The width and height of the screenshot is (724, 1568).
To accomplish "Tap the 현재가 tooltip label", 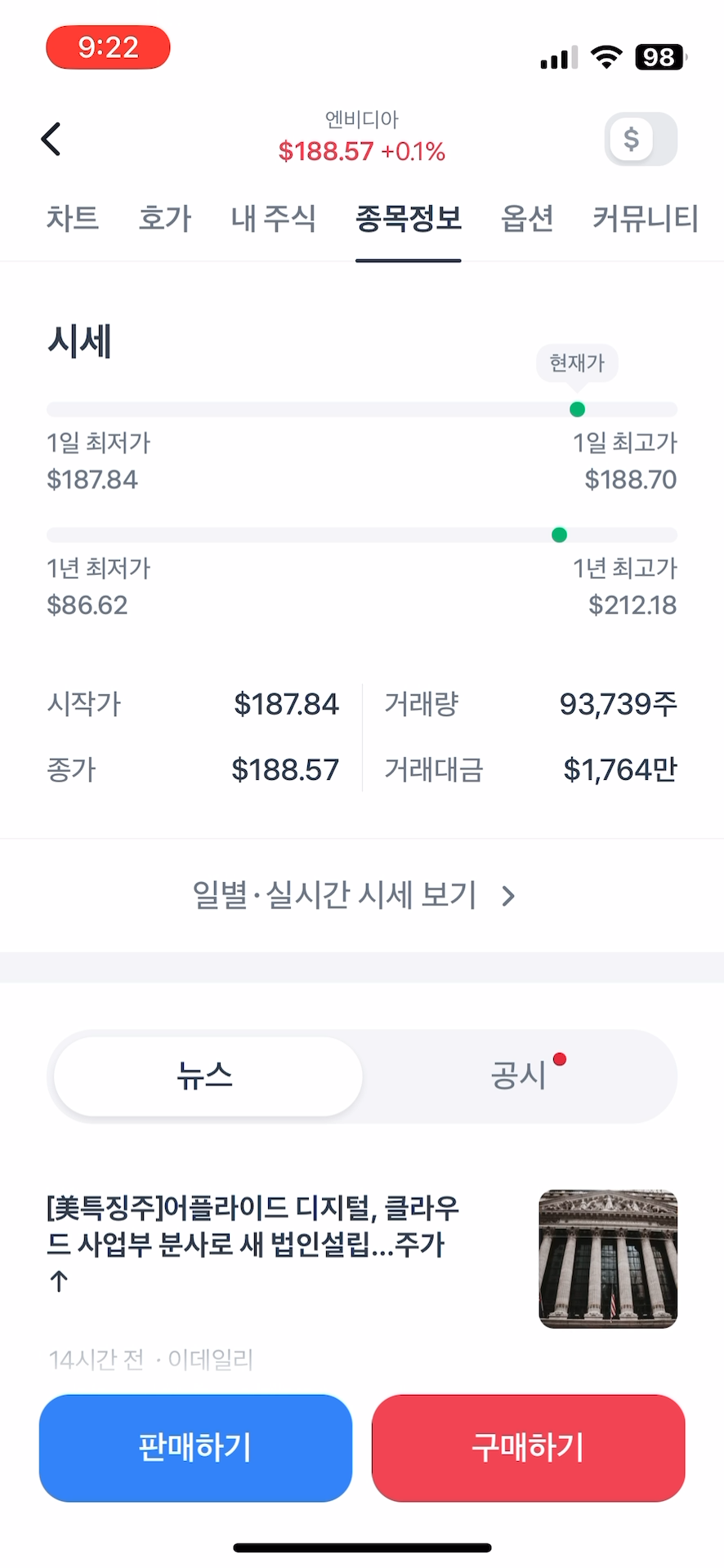I will [577, 363].
